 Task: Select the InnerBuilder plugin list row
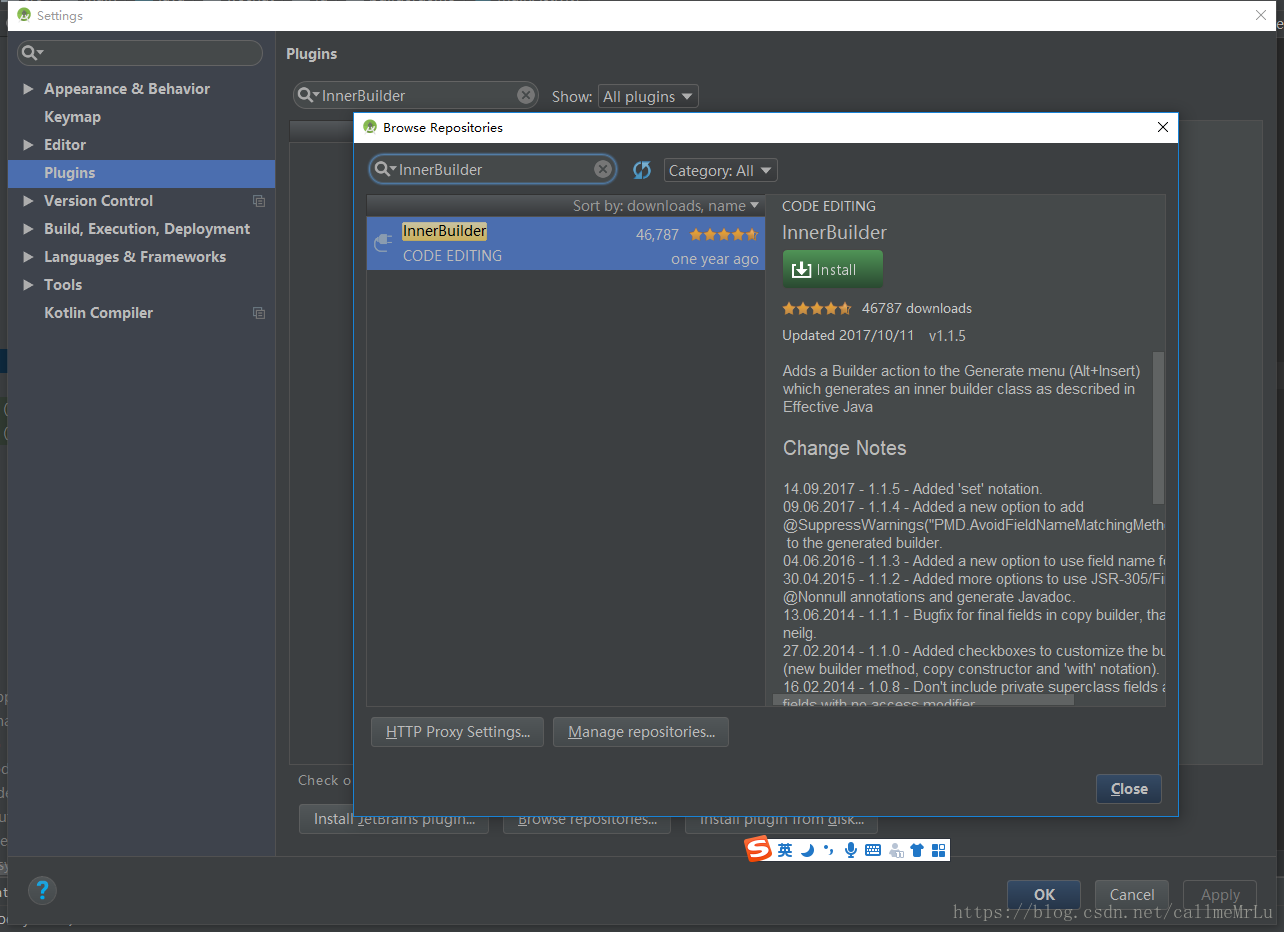(x=566, y=243)
